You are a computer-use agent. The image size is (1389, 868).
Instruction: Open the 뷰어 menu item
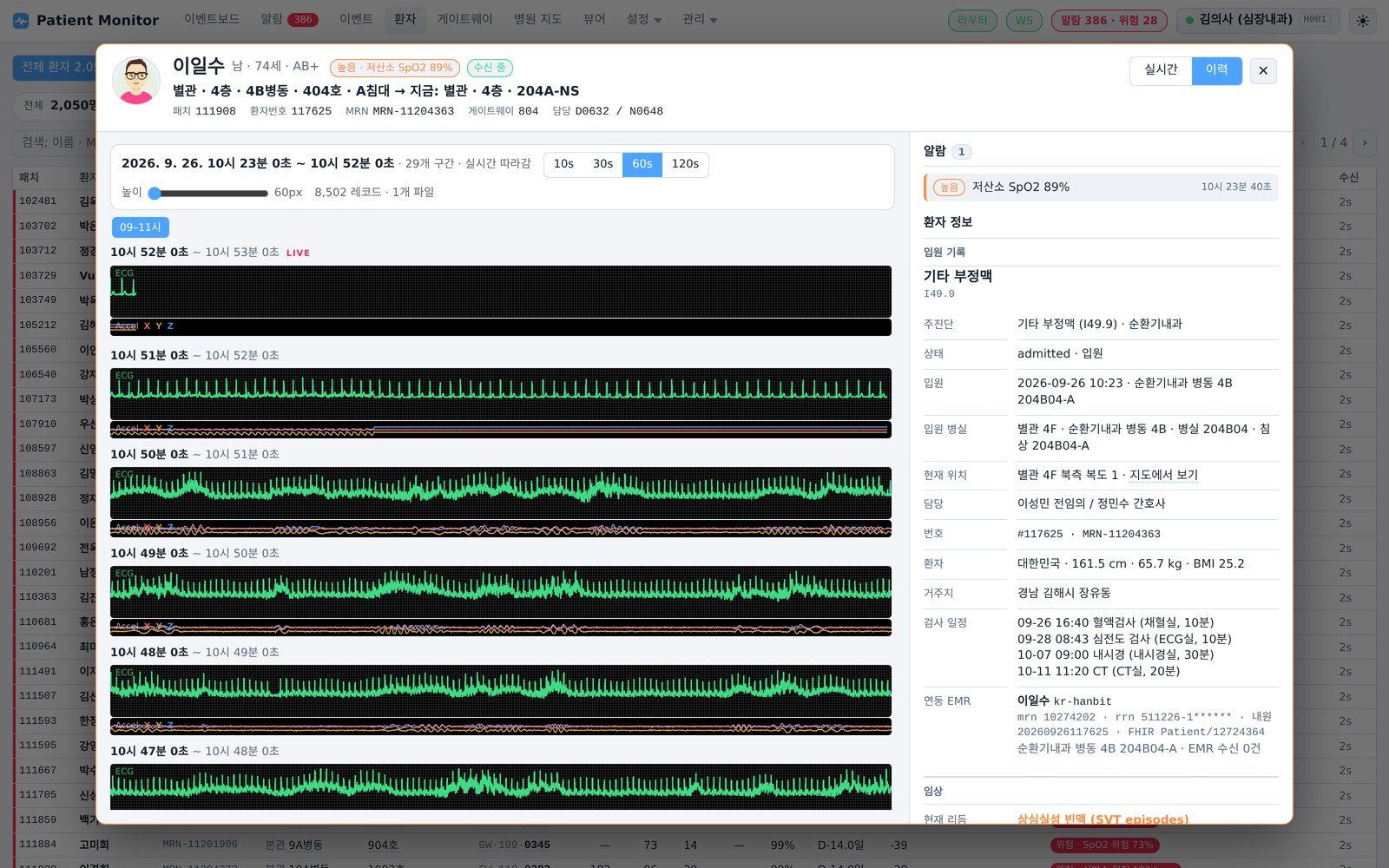(x=595, y=19)
